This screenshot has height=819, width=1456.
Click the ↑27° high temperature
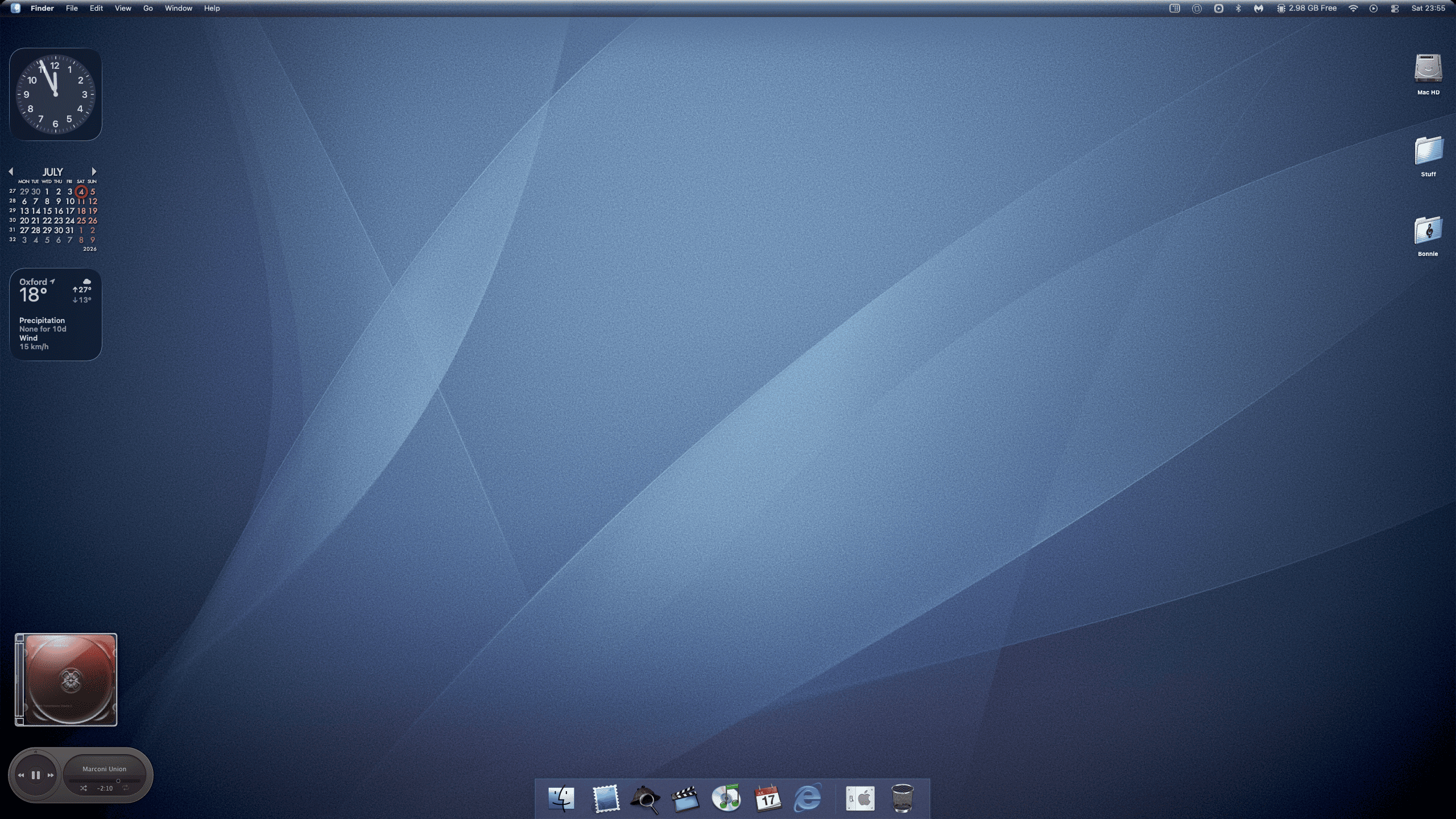(x=82, y=289)
